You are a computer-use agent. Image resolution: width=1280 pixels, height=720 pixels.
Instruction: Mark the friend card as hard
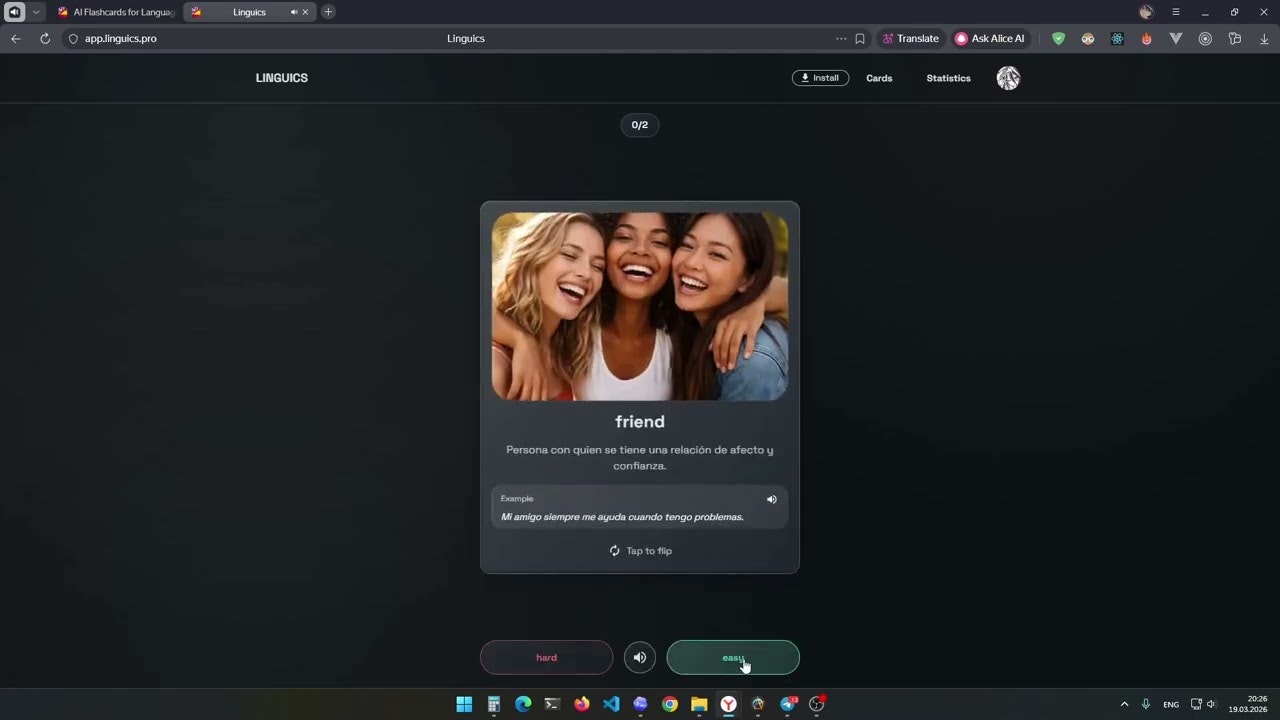tap(546, 657)
